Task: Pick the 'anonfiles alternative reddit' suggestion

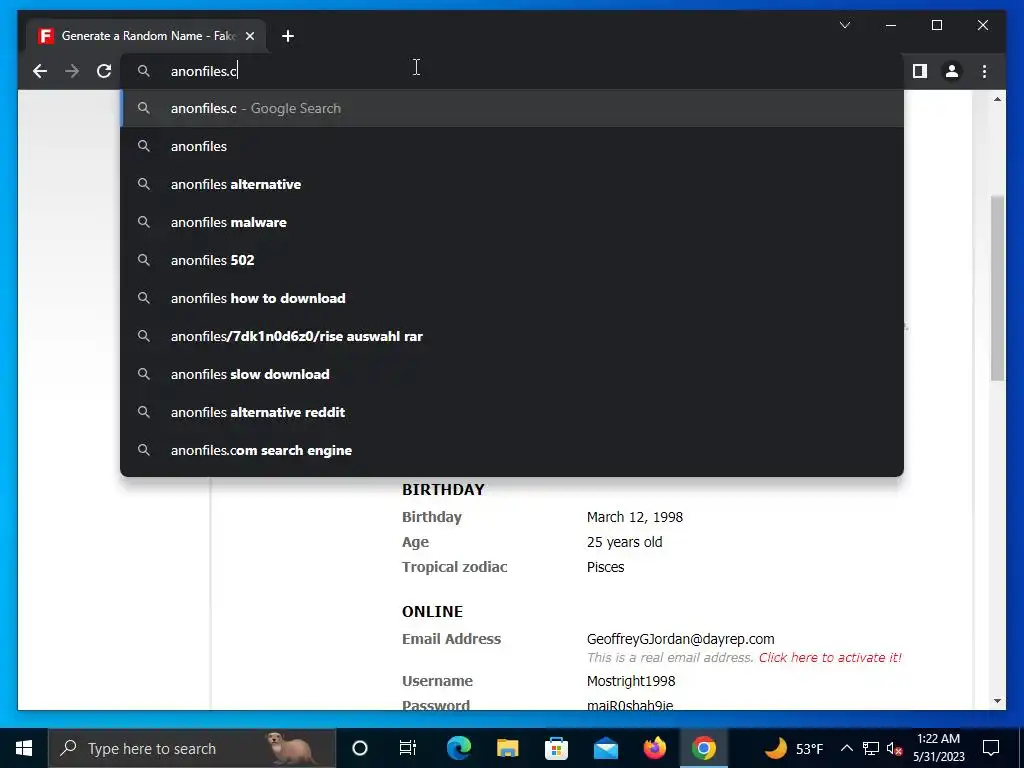Action: [512, 412]
